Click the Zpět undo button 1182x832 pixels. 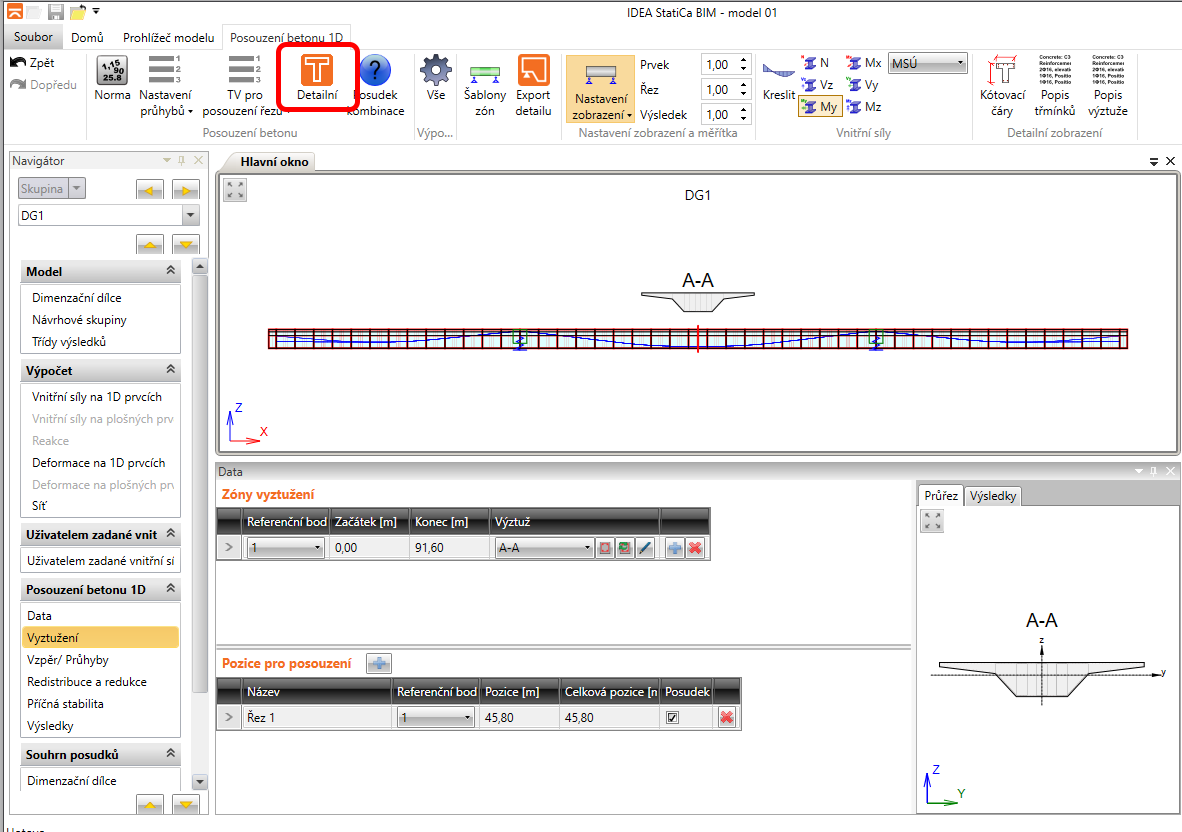point(34,62)
